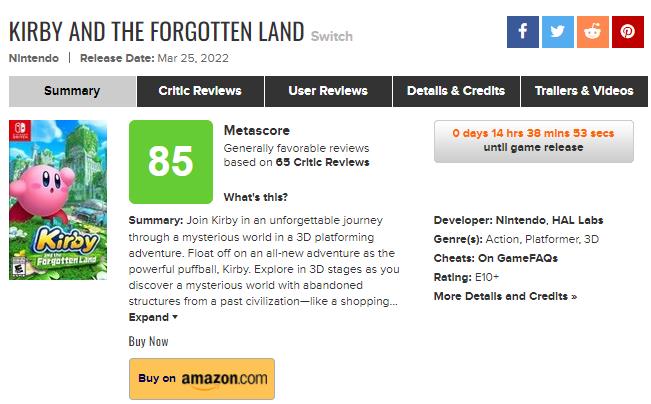Click the game release countdown box
The width and height of the screenshot is (651, 404).
point(533,141)
